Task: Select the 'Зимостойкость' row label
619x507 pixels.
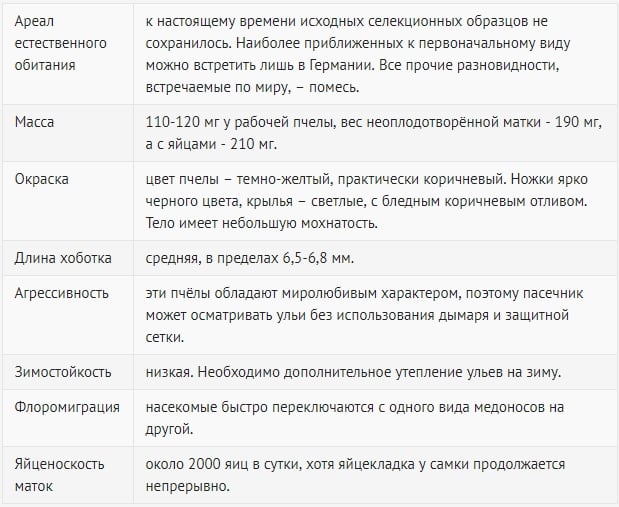Action: pos(63,372)
